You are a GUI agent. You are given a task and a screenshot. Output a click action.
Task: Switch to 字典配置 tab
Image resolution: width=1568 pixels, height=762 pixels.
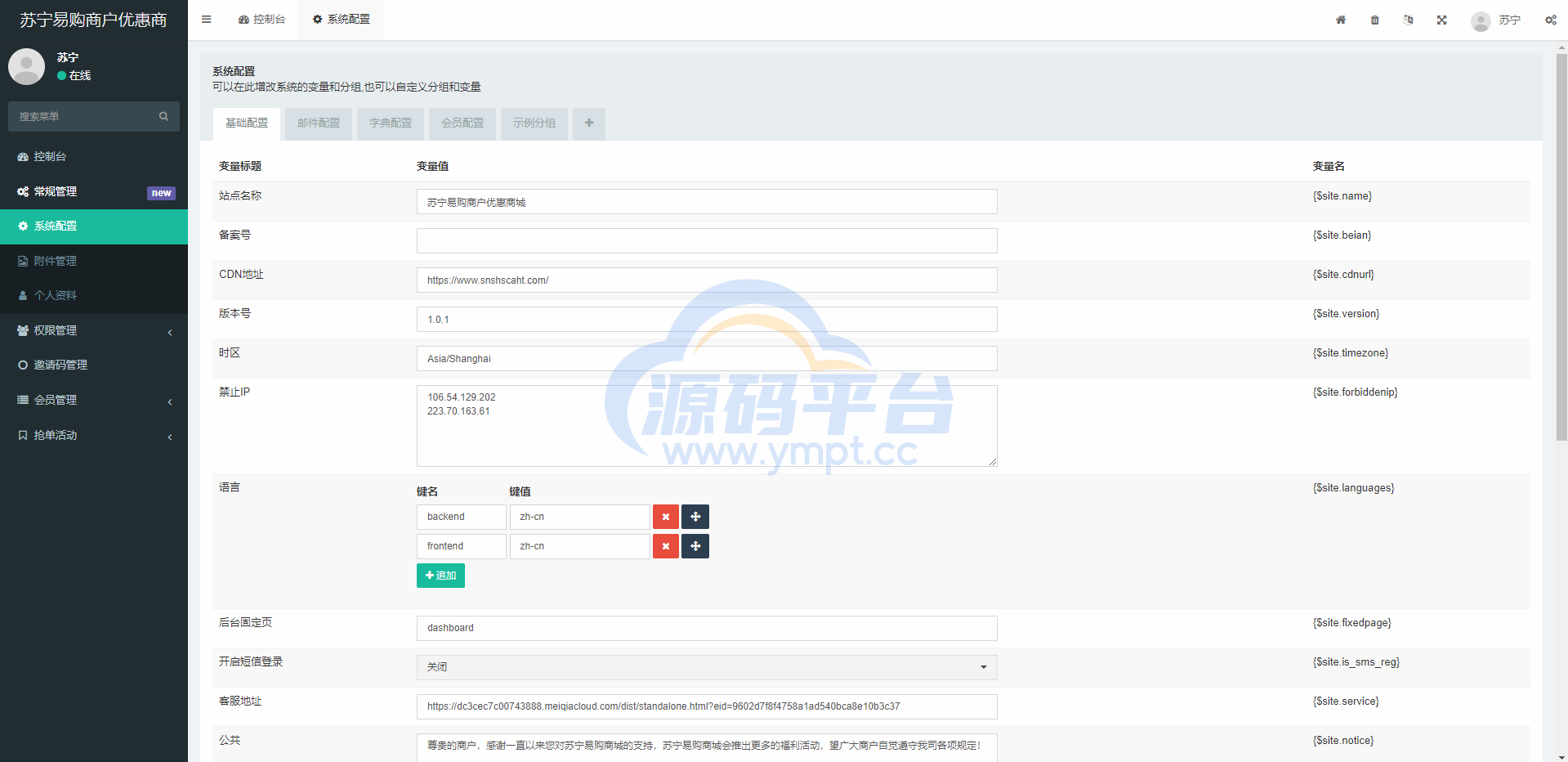[391, 123]
